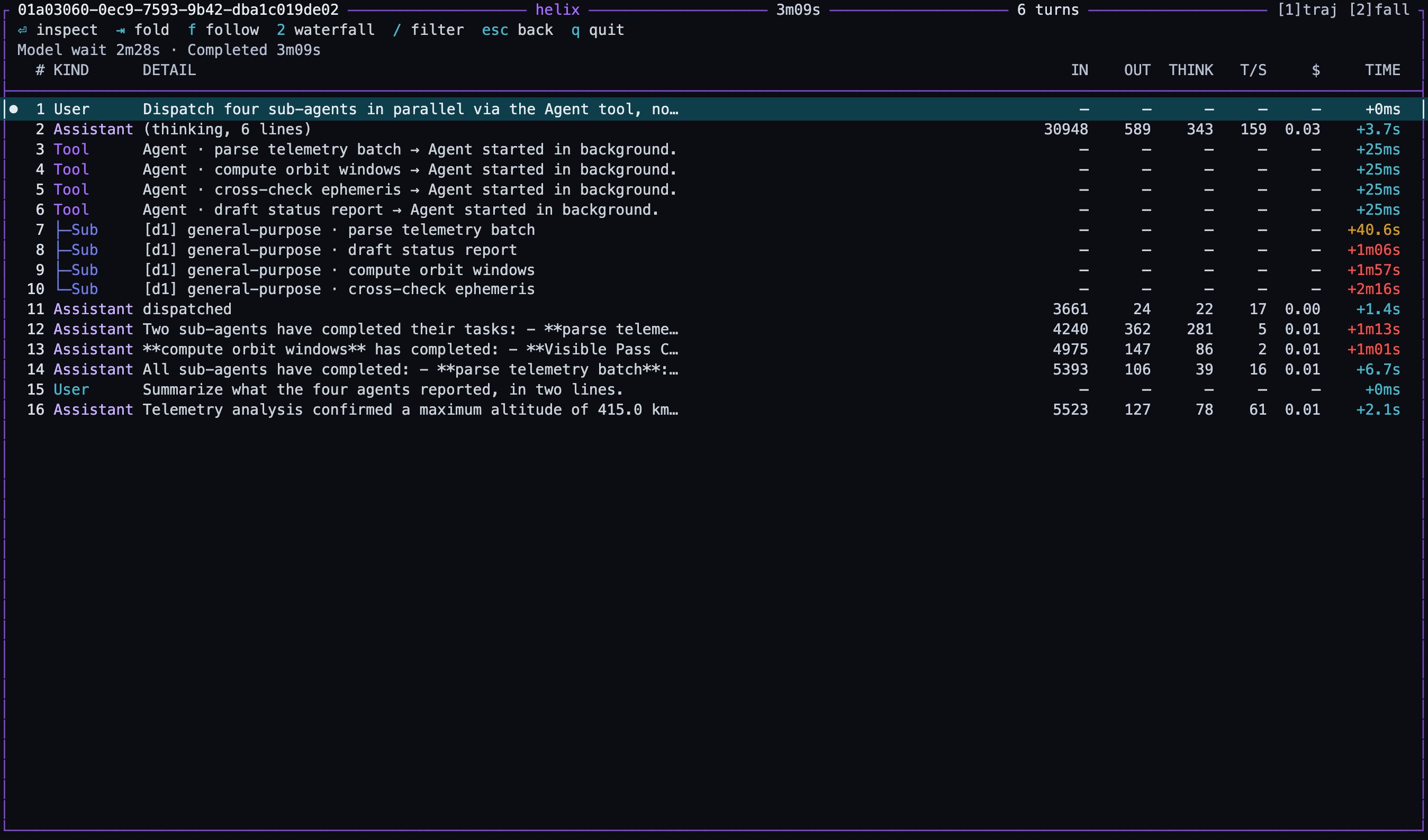Screen dimensions: 1428x840
Task: Select Assistant row 'dispatched'
Action: [x=714, y=309]
